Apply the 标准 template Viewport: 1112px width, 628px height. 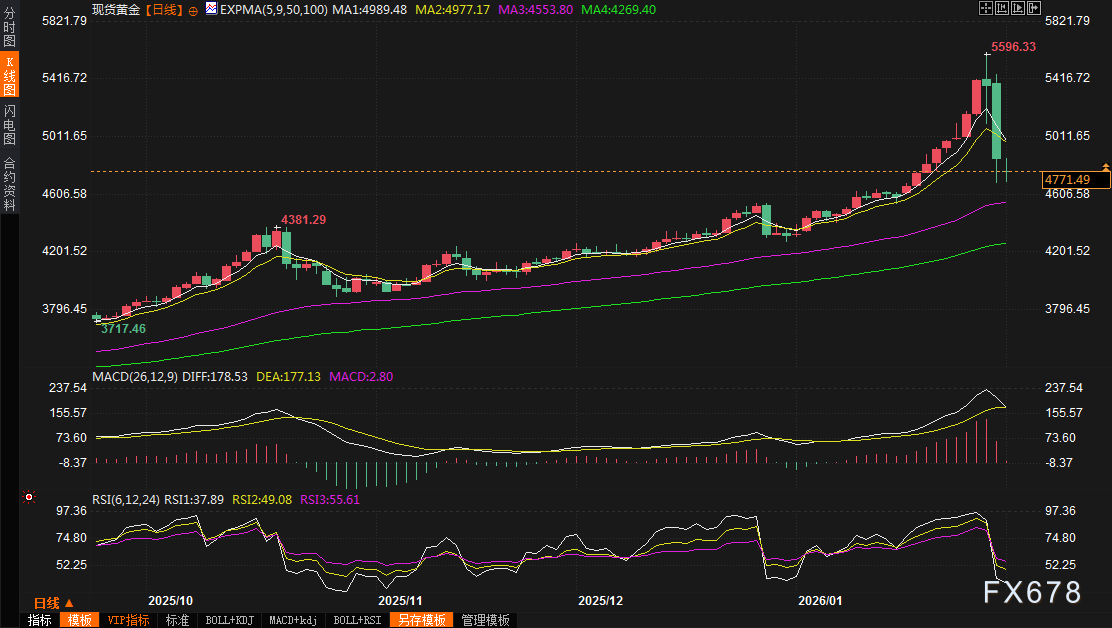click(x=177, y=620)
